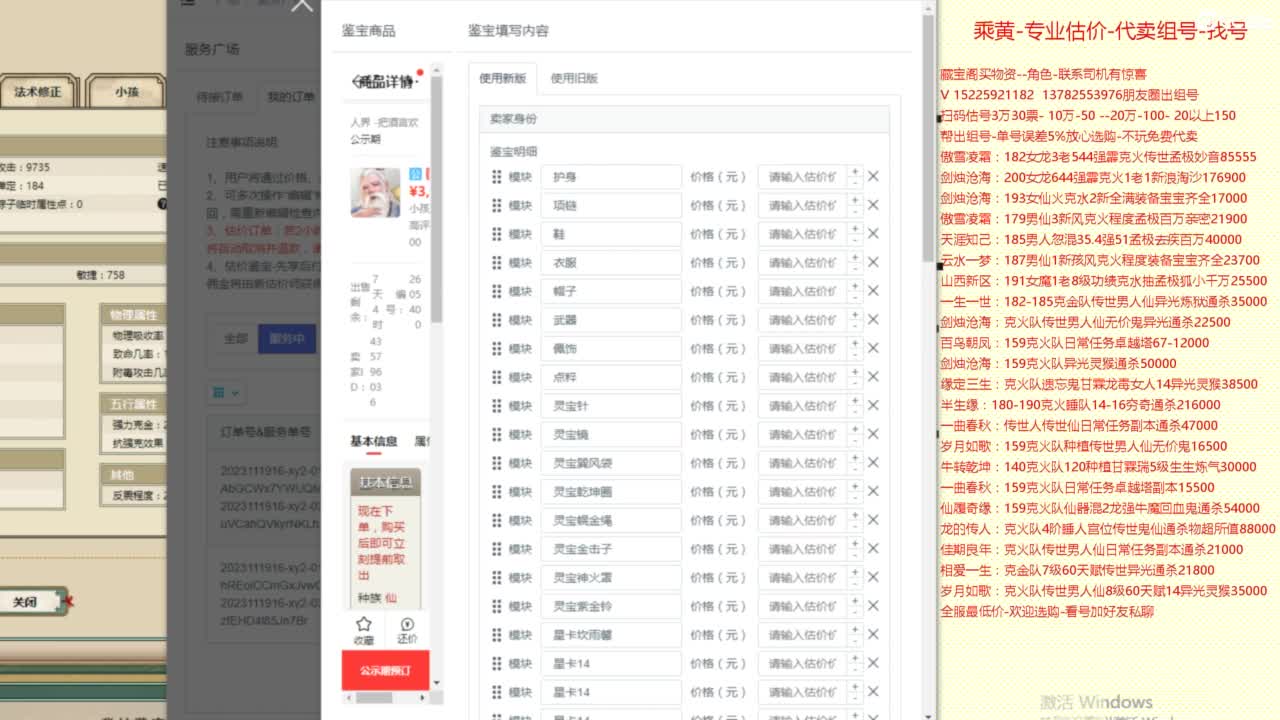The image size is (1280, 720).
Task: Click ad line 傲雪凌霜：182女龙3老544
Action: pos(1098,157)
